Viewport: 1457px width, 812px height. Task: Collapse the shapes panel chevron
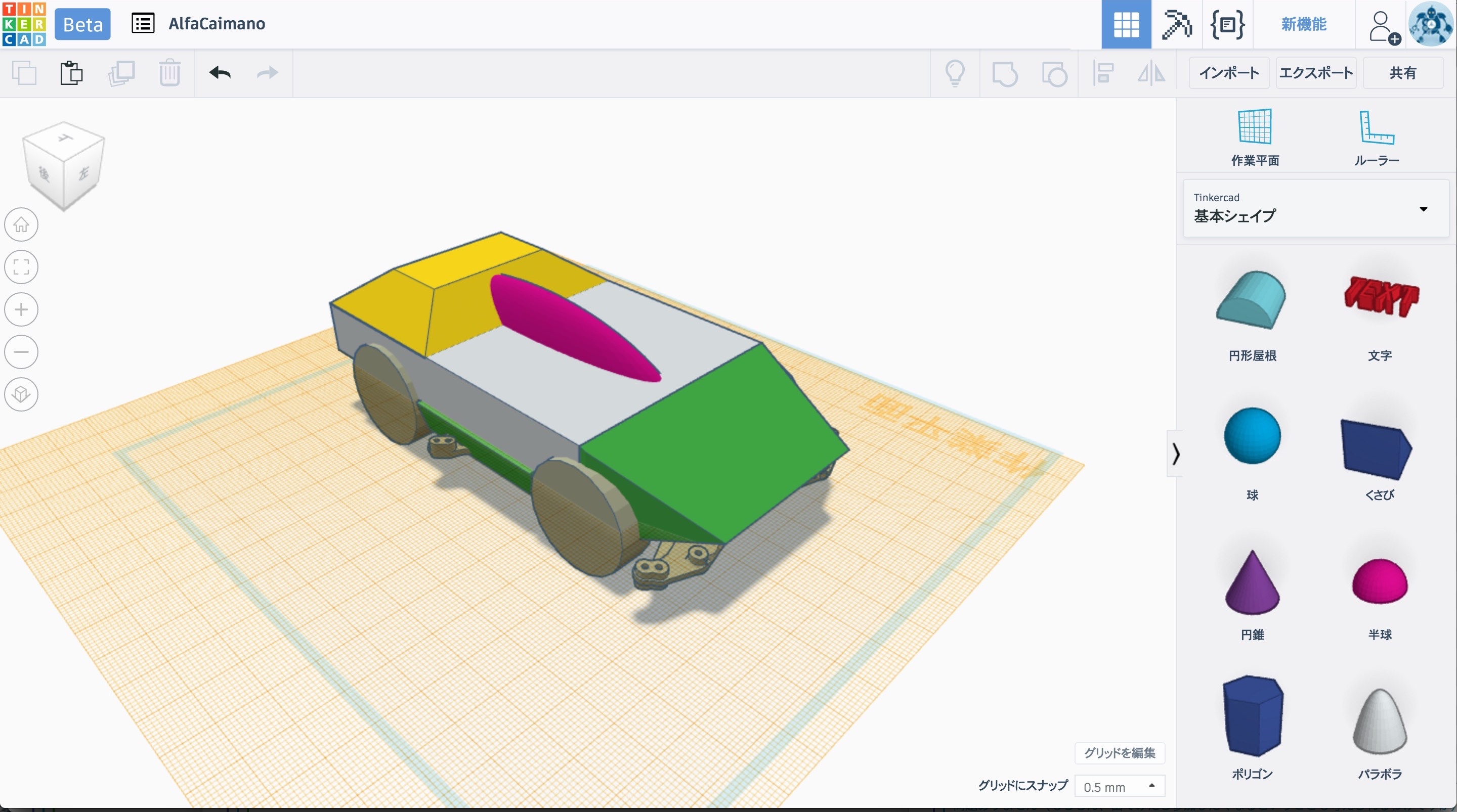(x=1175, y=454)
